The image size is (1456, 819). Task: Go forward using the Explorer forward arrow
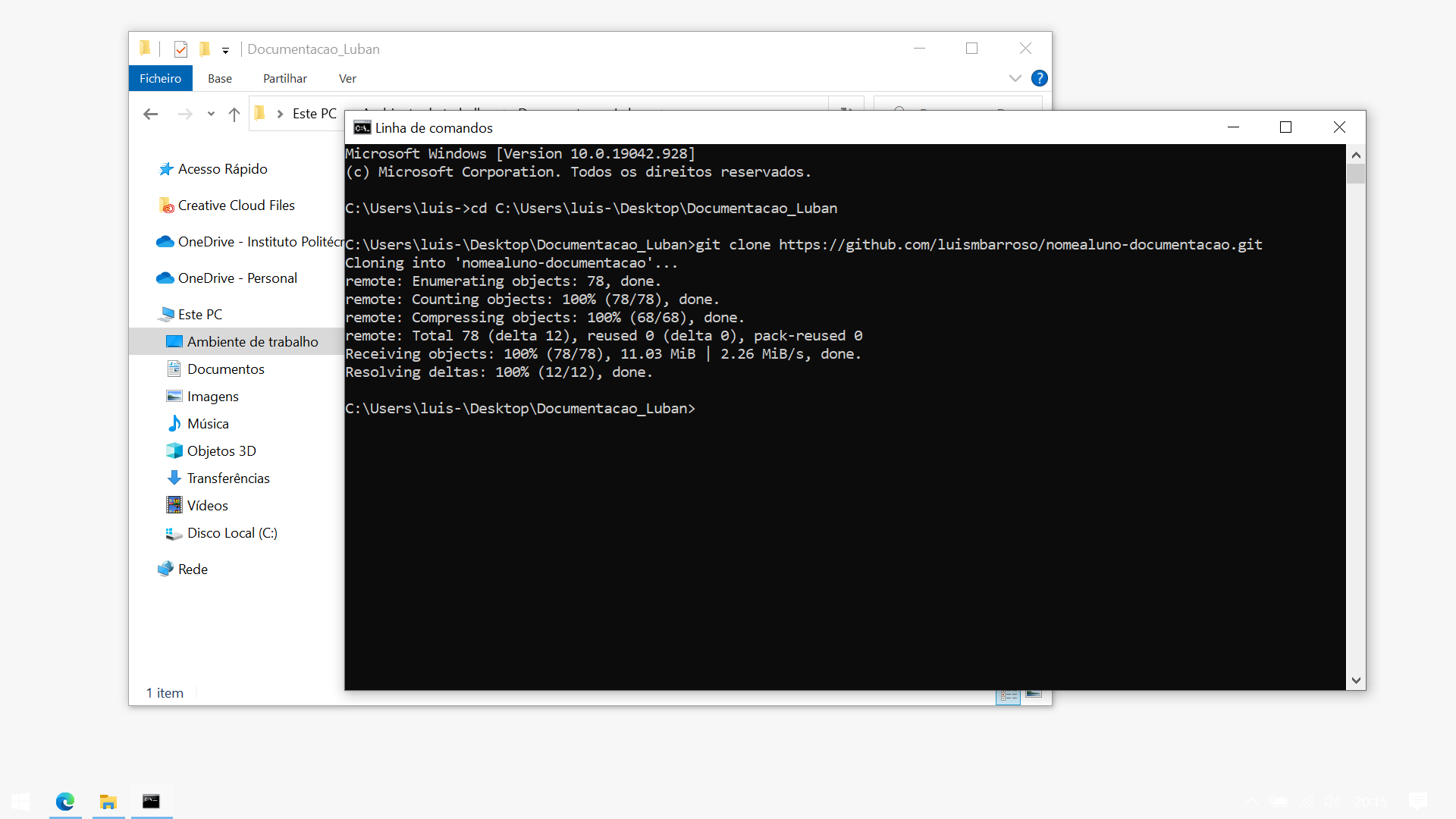point(184,114)
